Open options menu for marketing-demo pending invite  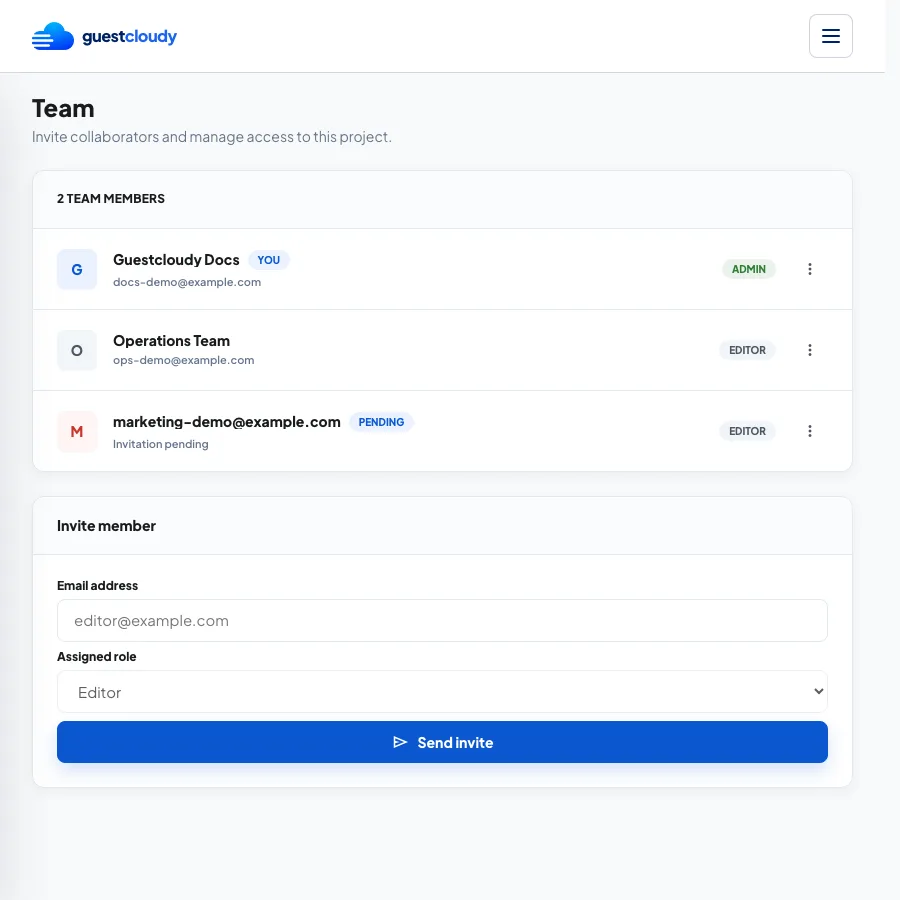pyautogui.click(x=809, y=431)
